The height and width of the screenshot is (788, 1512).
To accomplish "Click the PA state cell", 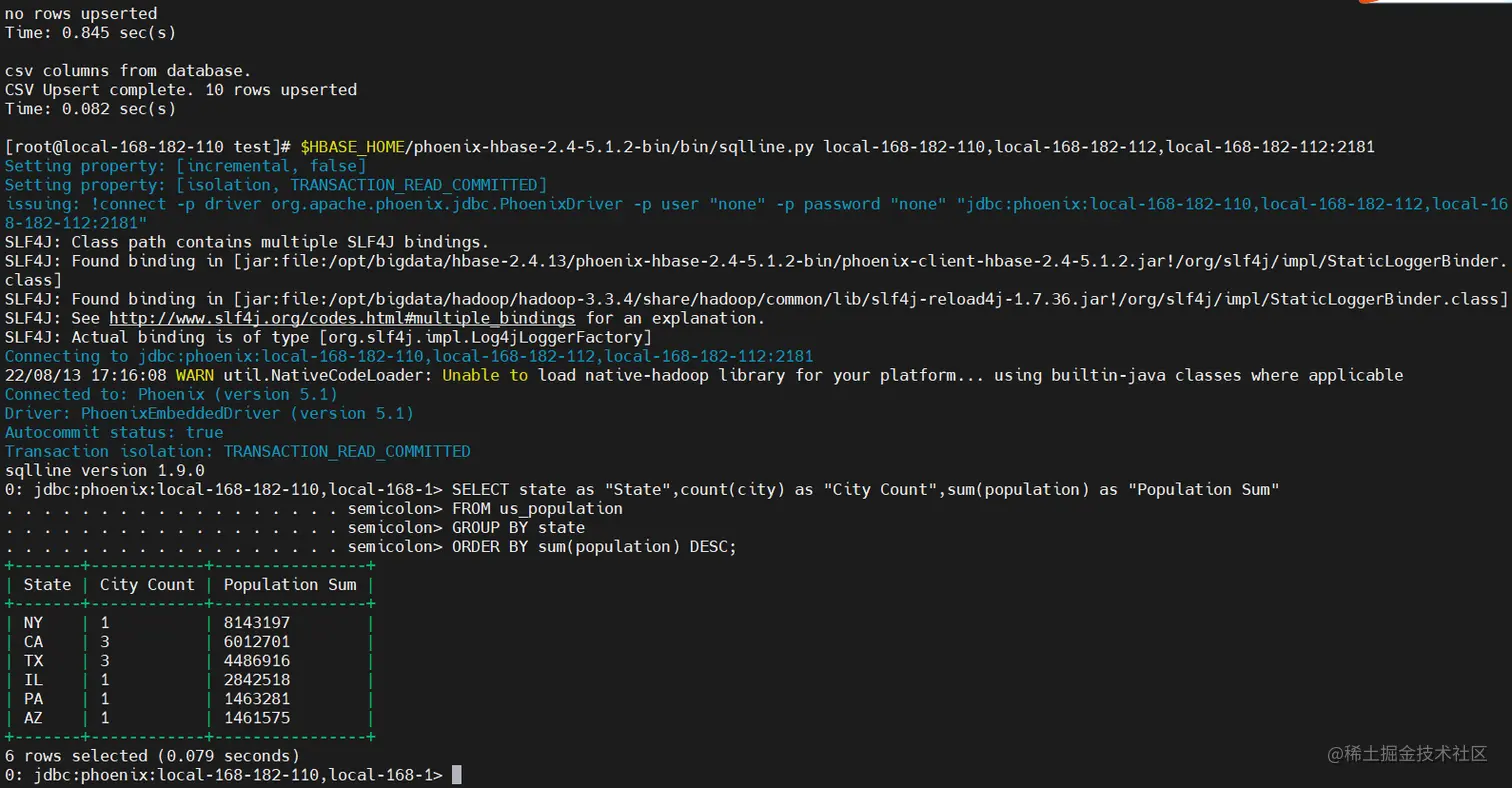I will click(x=33, y=699).
